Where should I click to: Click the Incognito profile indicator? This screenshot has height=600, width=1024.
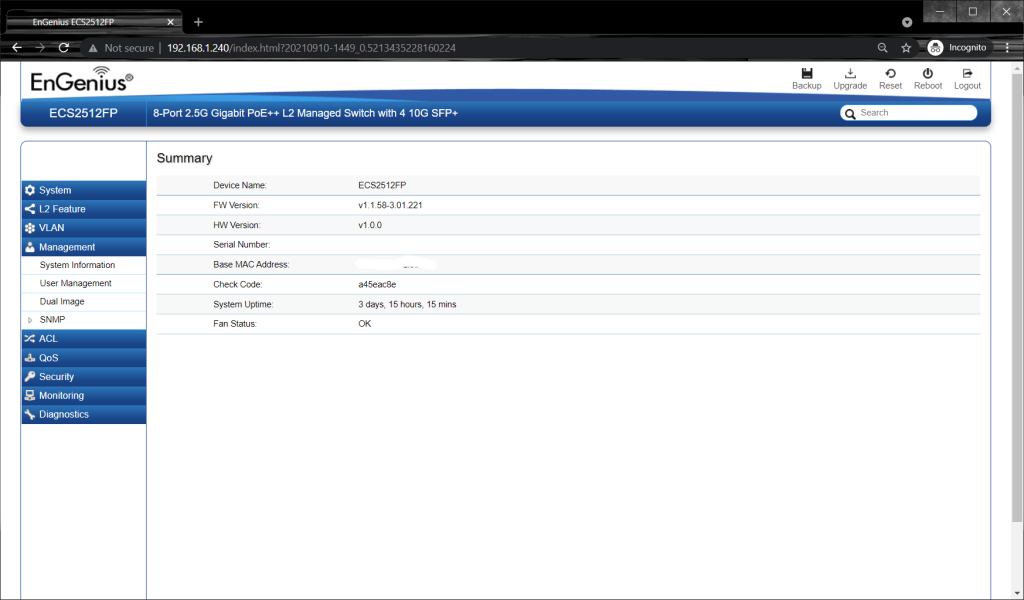tap(957, 48)
